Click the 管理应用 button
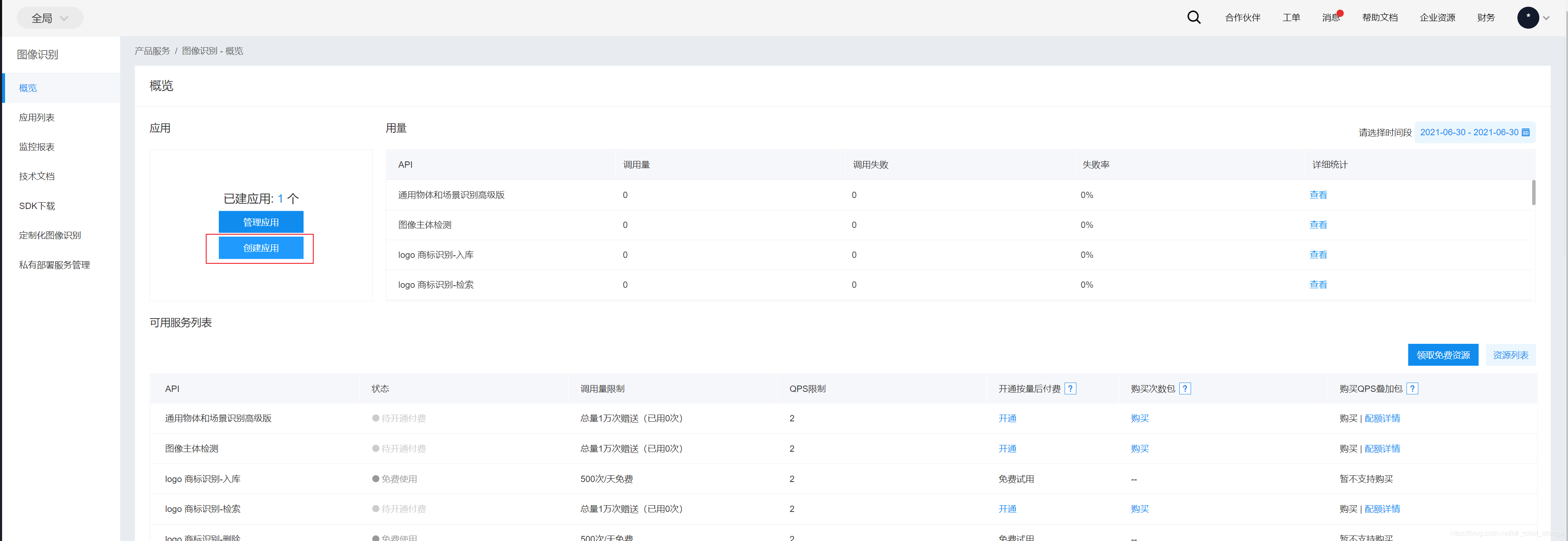The height and width of the screenshot is (541, 1568). (x=261, y=222)
